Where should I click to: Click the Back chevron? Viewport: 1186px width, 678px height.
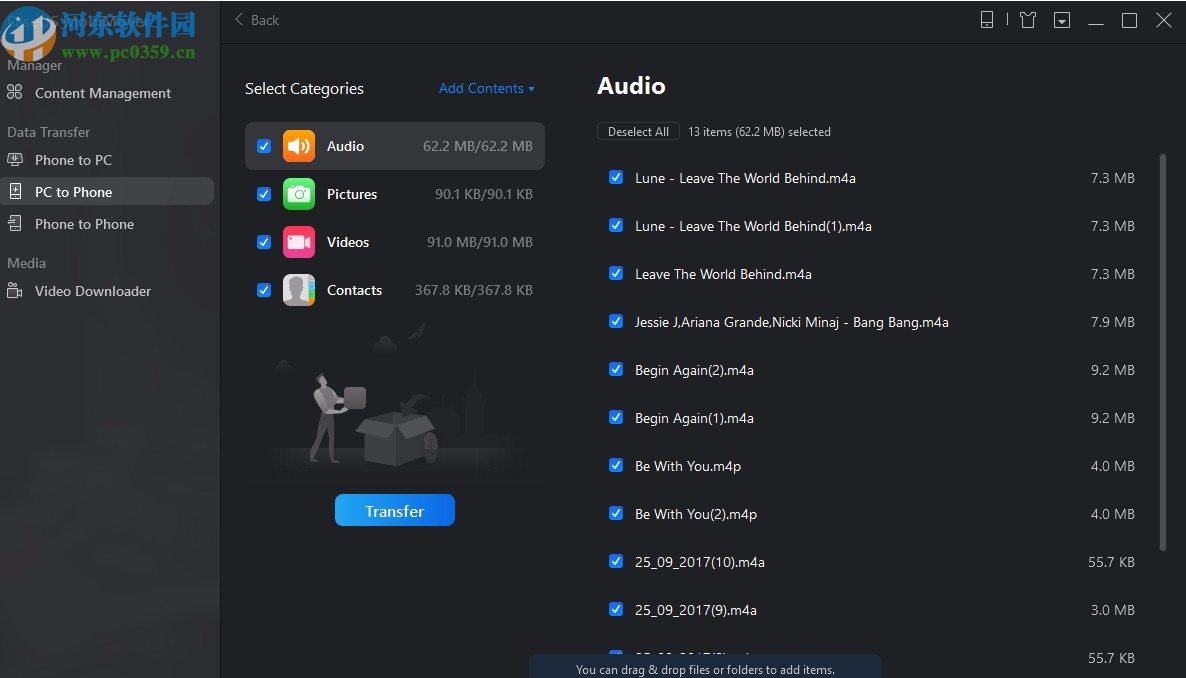click(x=238, y=19)
